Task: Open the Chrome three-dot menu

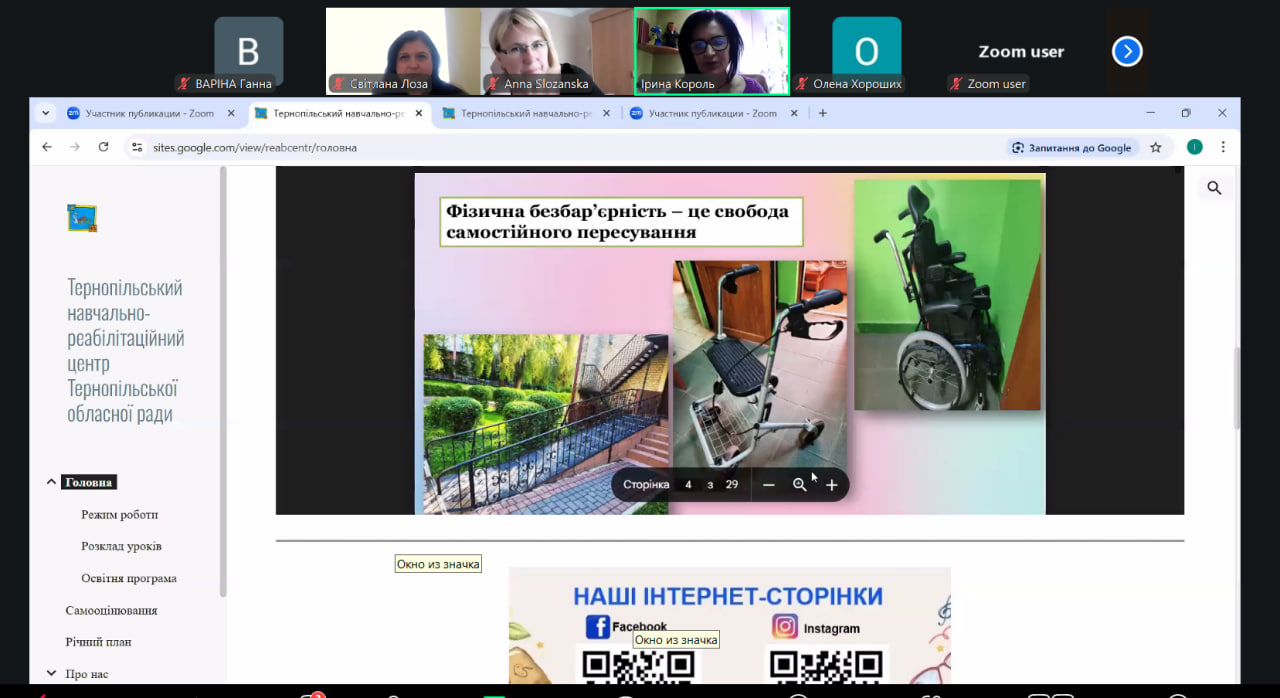Action: (x=1222, y=147)
